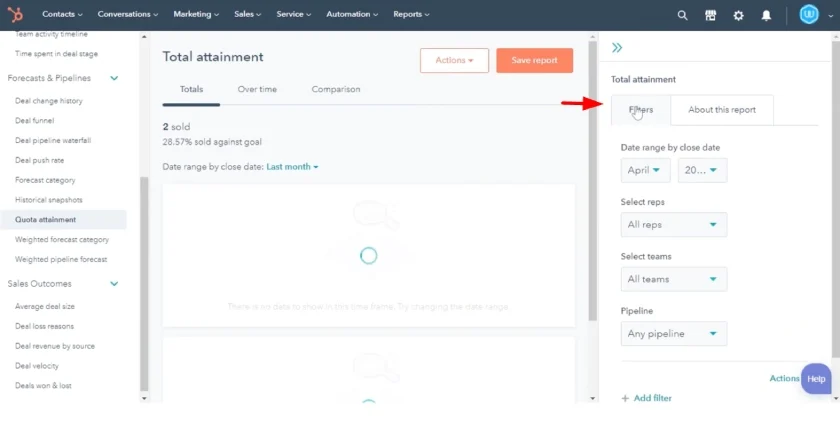
Task: Click the report area scrollbar thumb
Action: click(592, 181)
